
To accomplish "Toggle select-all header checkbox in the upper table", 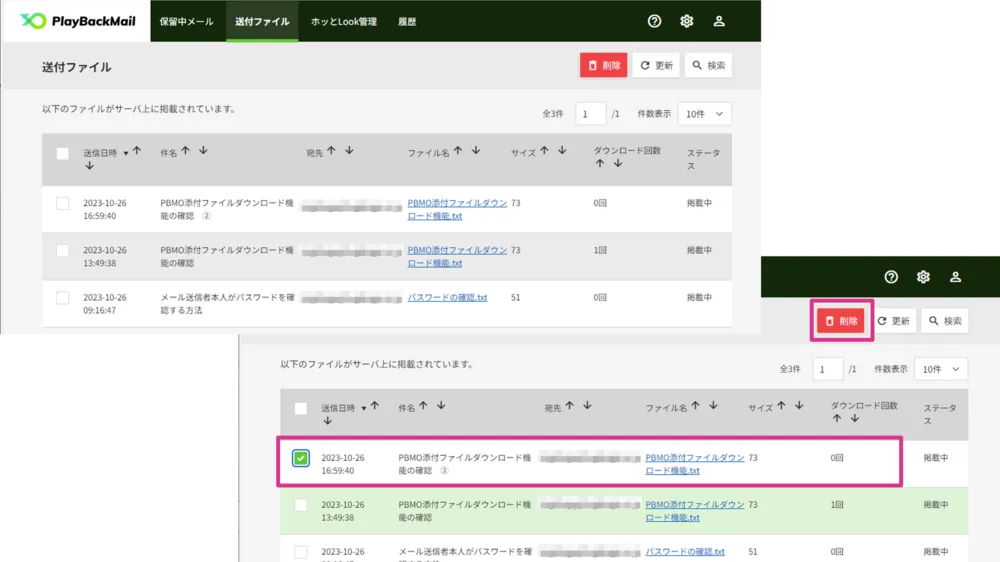I will (62, 153).
